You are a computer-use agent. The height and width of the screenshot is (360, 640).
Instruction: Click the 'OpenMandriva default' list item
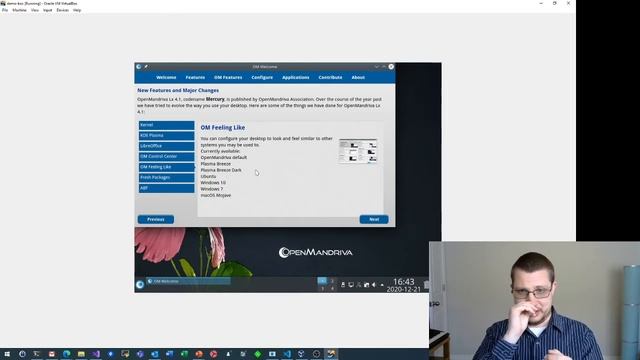[x=224, y=158]
